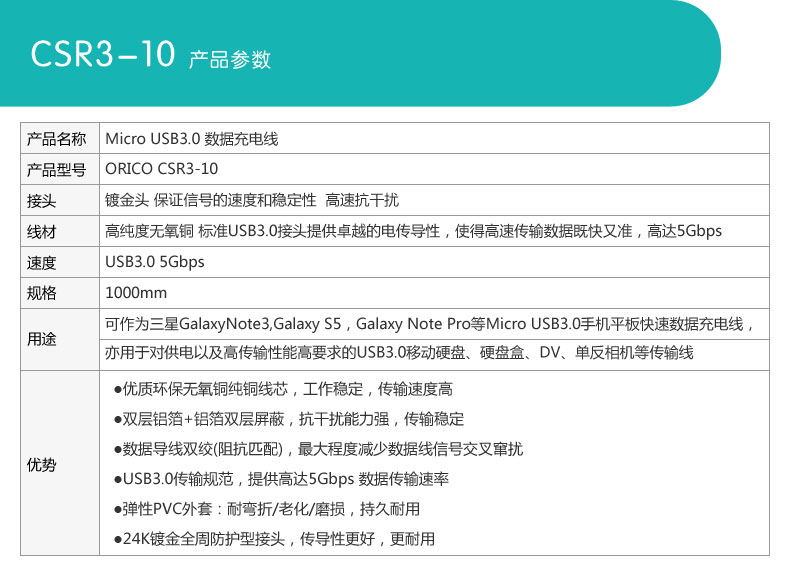Select the 亦用于对供电 usage line
The width and height of the screenshot is (790, 561).
click(x=399, y=352)
